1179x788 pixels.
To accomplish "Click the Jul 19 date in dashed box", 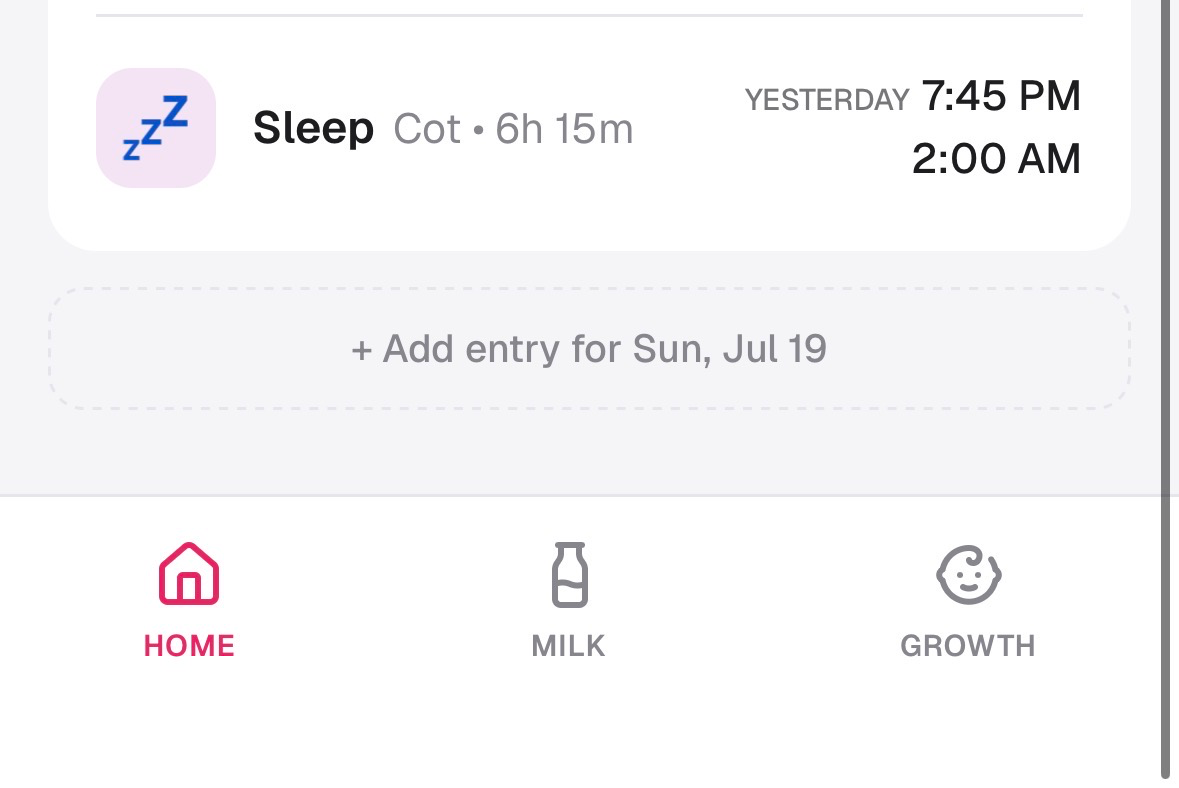I will 774,349.
